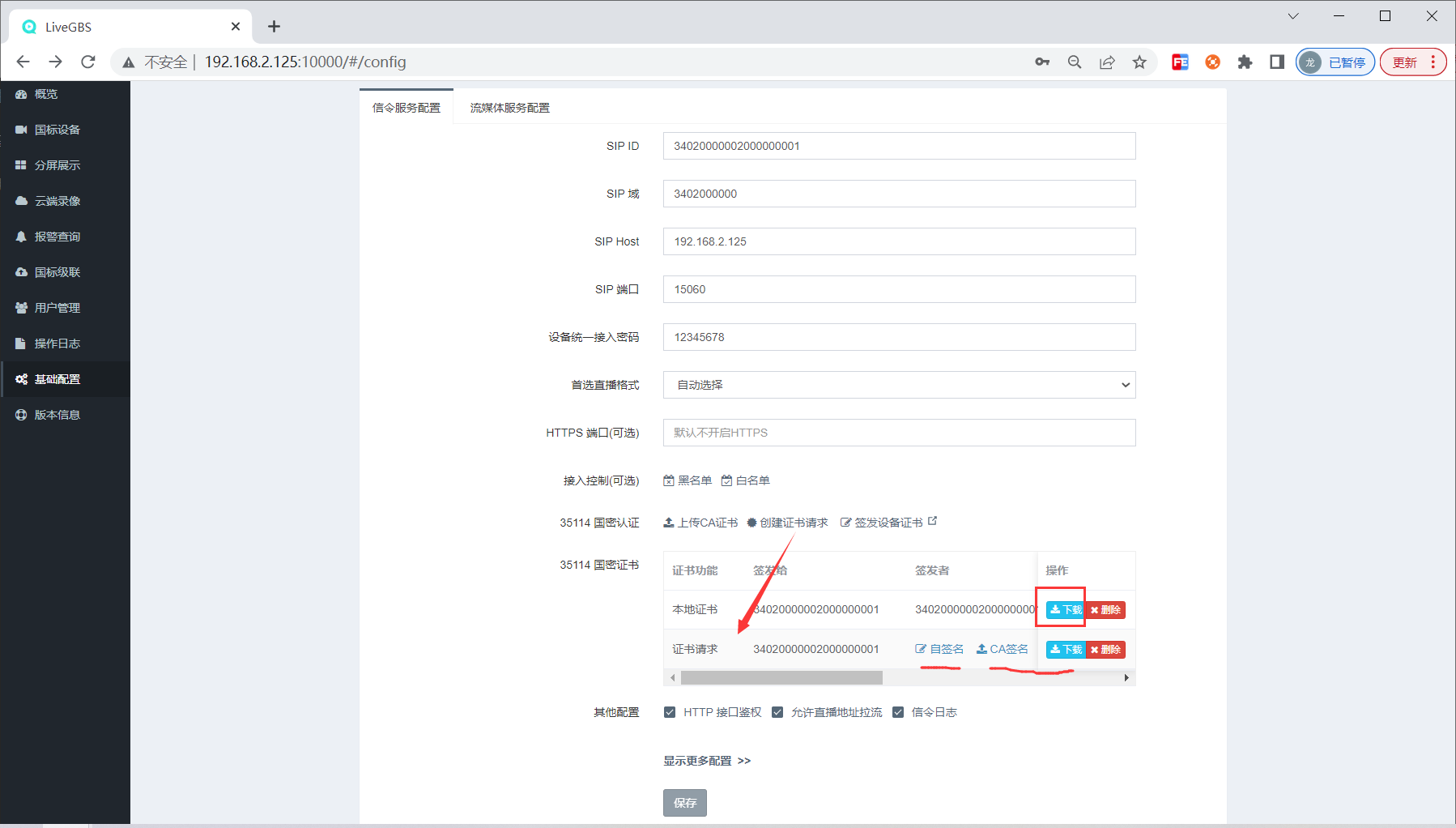Toggle browser side panel
Screen dimensions: 1456x828
coord(1277,62)
